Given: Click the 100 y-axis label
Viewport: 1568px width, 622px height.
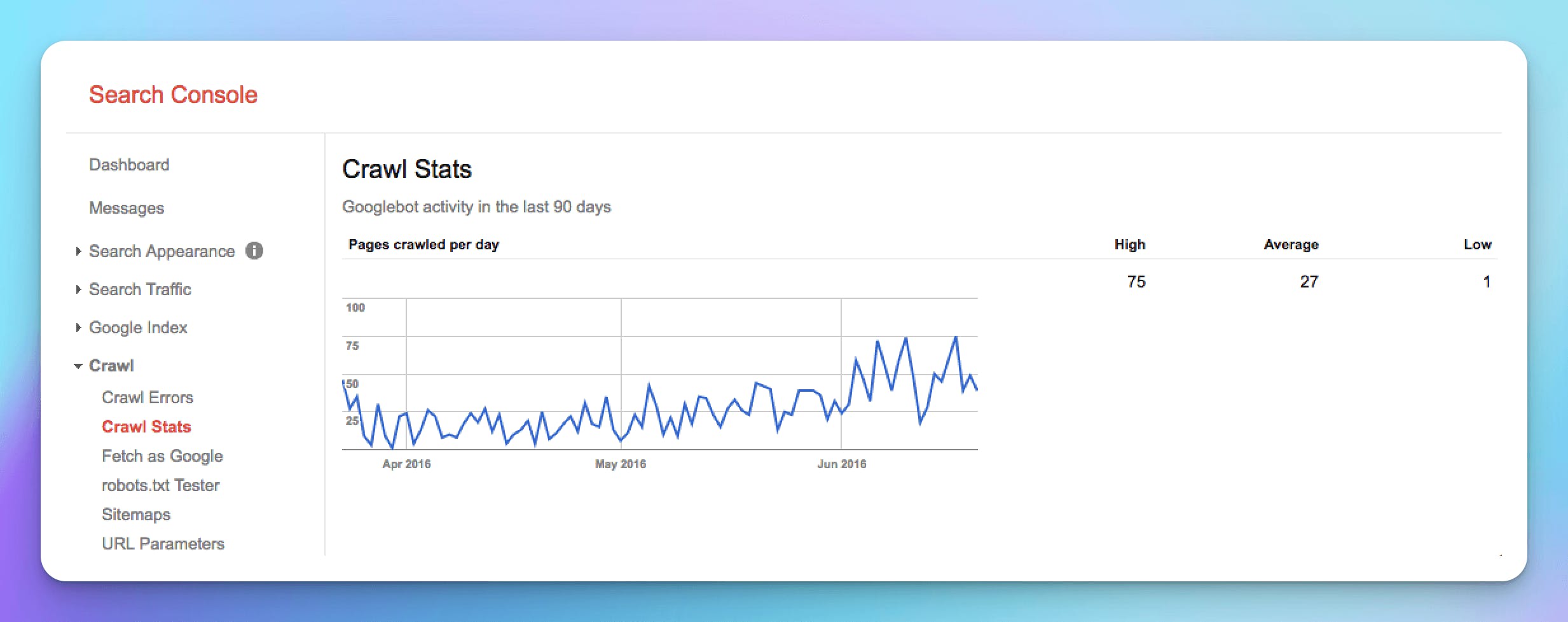Looking at the screenshot, I should (x=355, y=308).
